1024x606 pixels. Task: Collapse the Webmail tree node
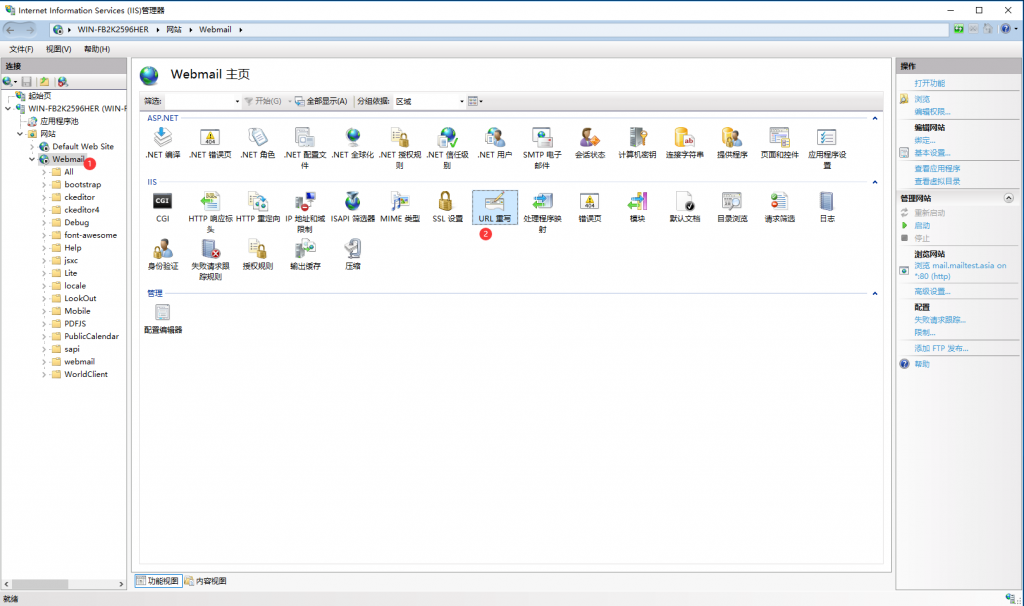tap(32, 159)
